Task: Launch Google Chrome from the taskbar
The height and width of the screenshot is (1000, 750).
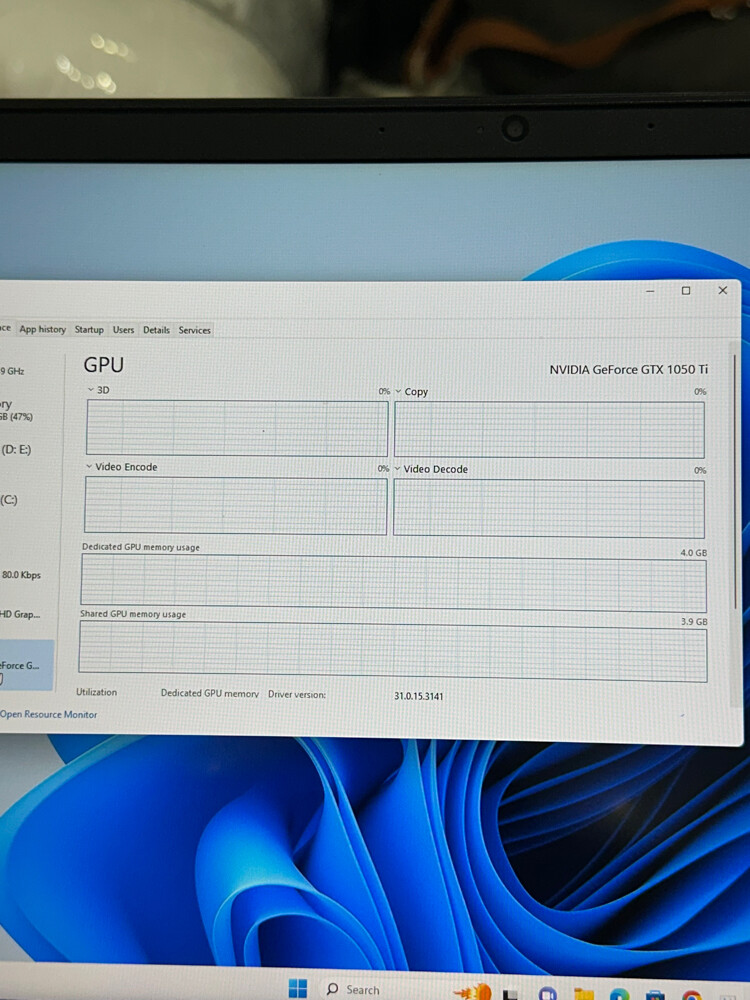Action: 691,995
